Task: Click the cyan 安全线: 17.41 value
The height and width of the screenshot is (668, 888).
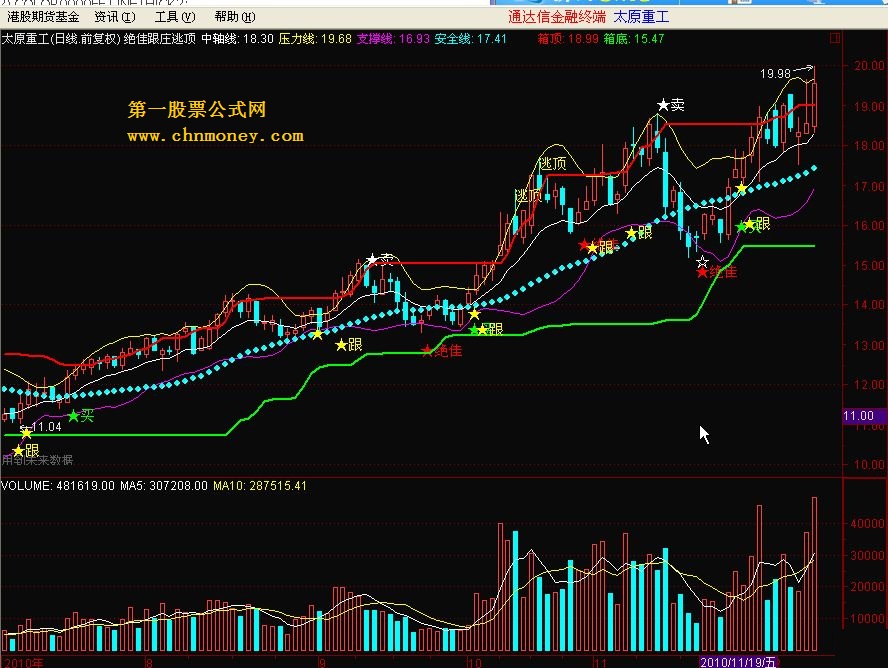Action: click(471, 38)
